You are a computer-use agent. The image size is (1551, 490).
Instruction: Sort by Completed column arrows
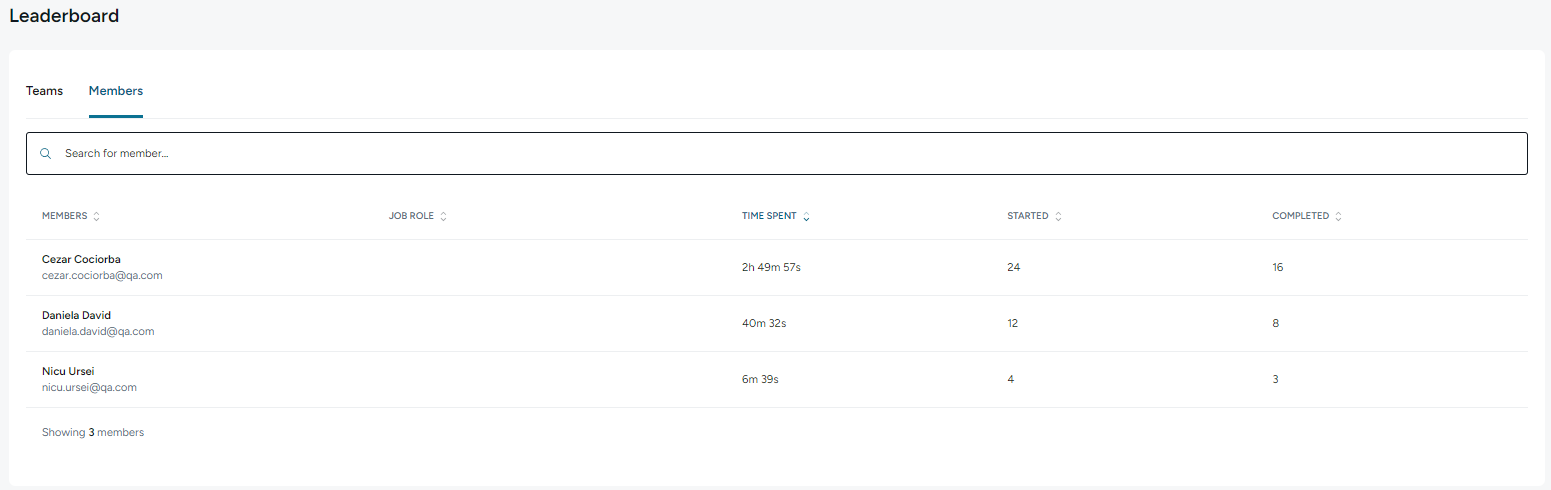click(1338, 216)
